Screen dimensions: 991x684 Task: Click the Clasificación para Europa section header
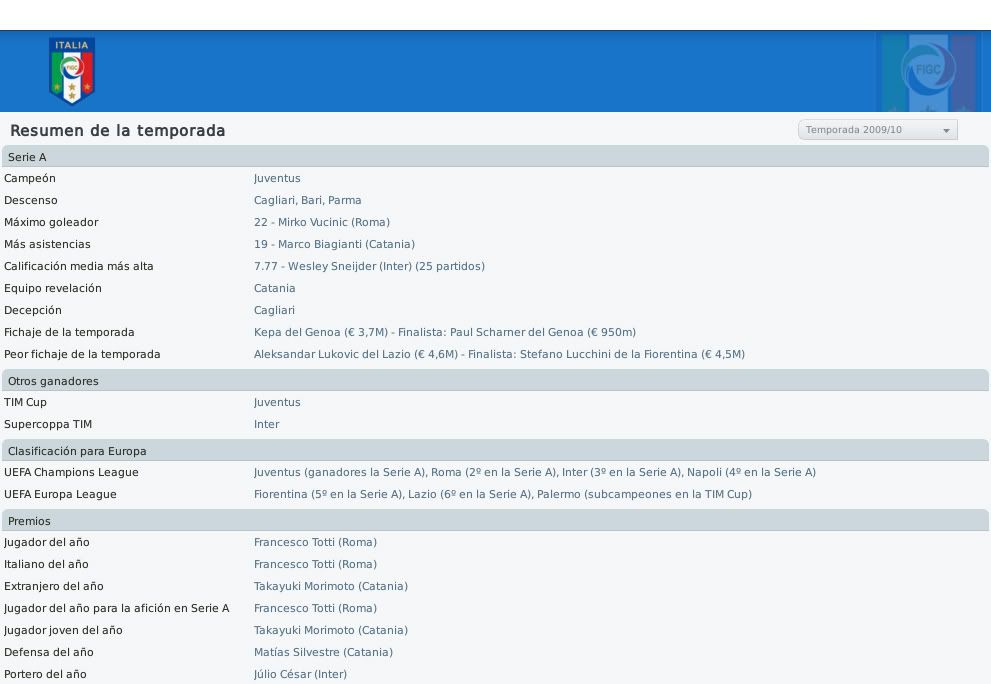495,451
